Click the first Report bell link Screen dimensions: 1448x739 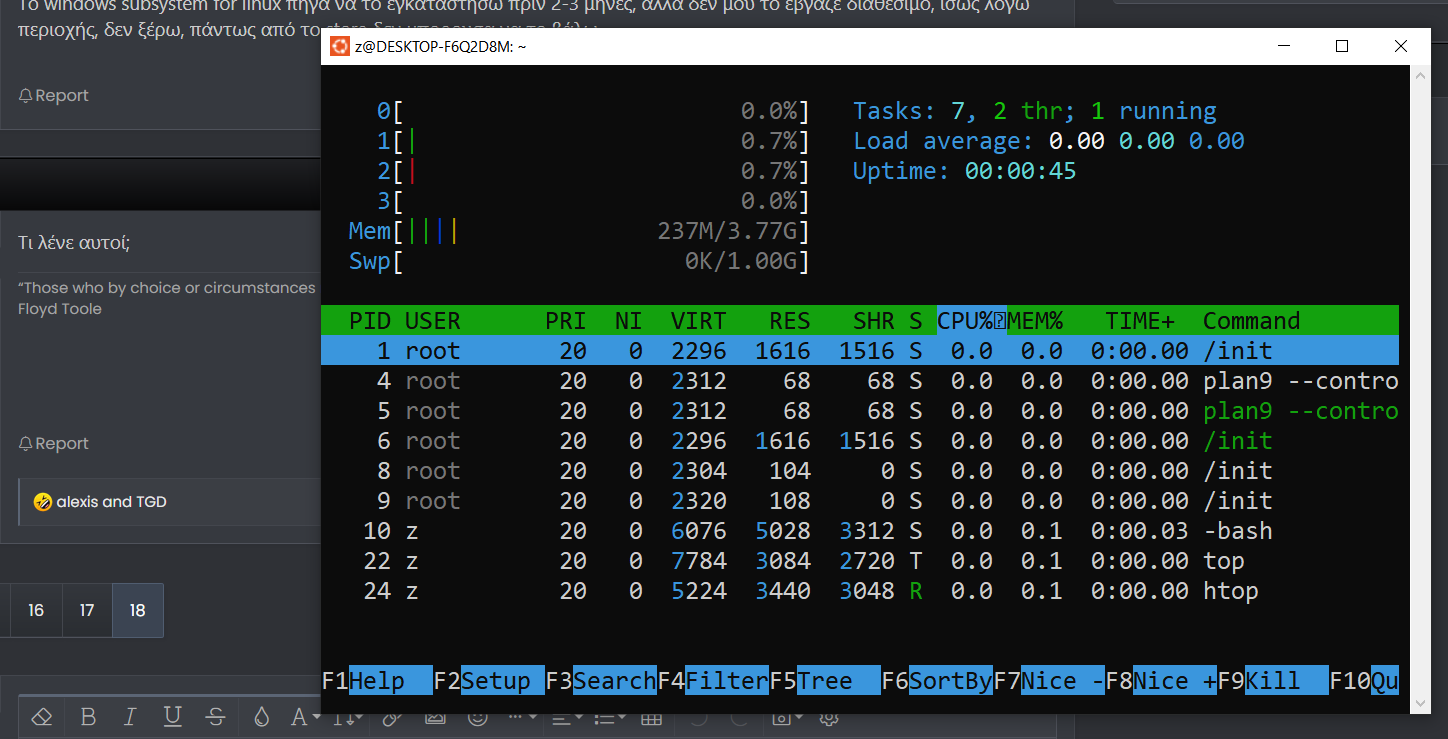(x=54, y=96)
